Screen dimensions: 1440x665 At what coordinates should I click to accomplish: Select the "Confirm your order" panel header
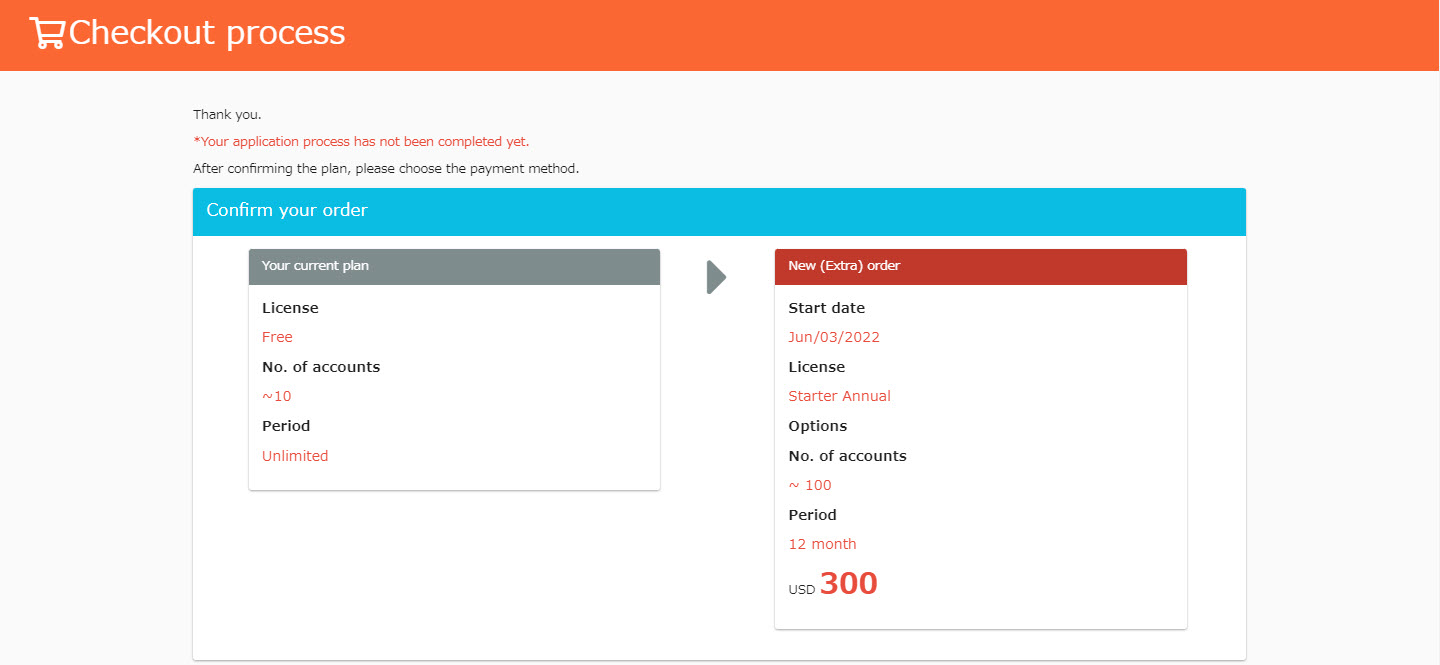[287, 211]
